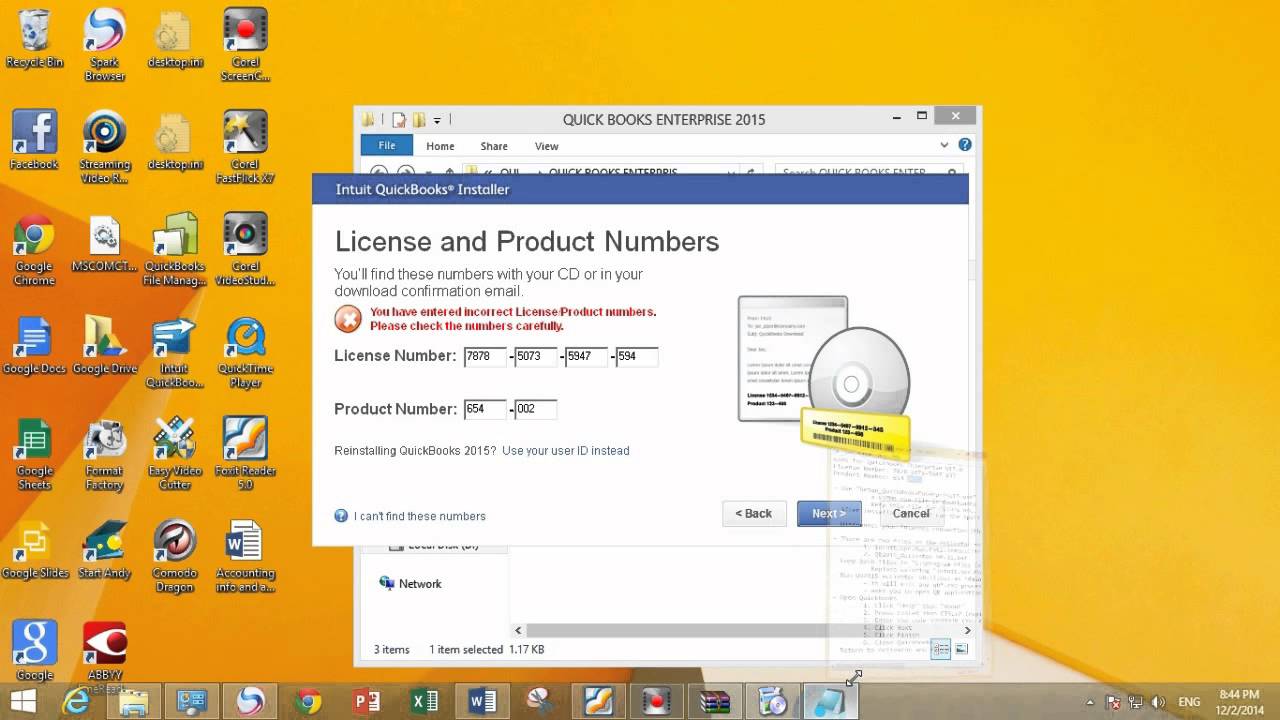Image resolution: width=1280 pixels, height=720 pixels.
Task: Switch Explorer to large icons view
Action: [961, 650]
